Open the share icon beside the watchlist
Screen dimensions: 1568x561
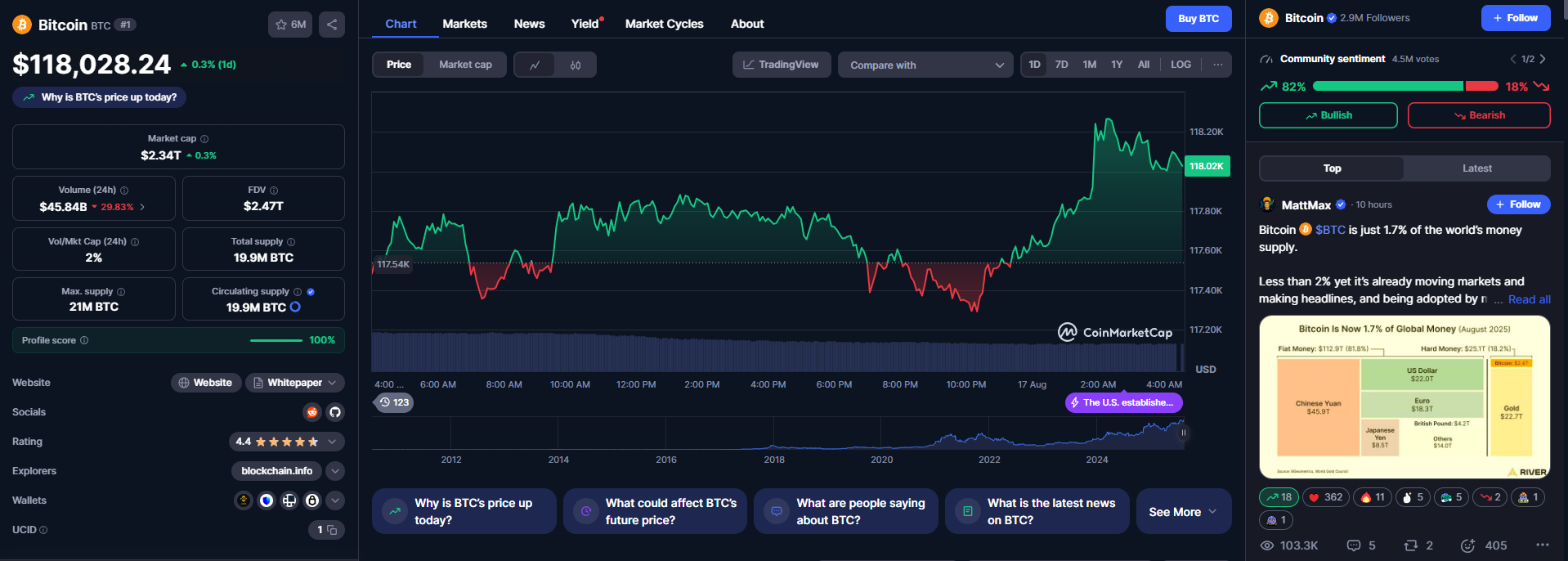(332, 25)
